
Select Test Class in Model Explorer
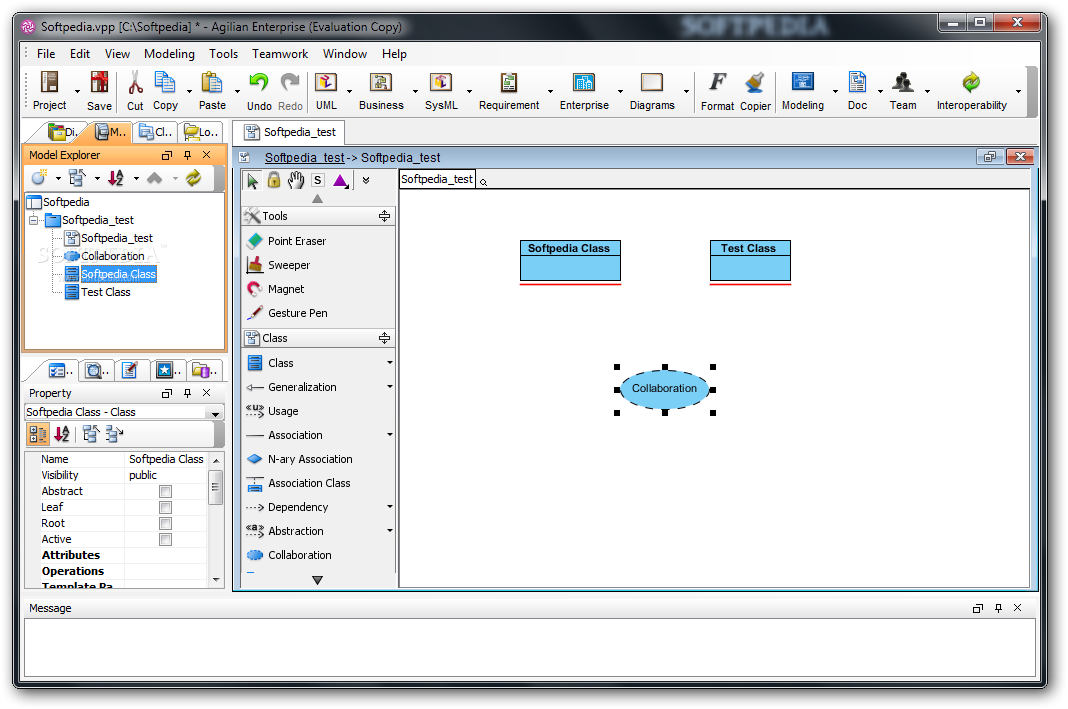pos(106,292)
